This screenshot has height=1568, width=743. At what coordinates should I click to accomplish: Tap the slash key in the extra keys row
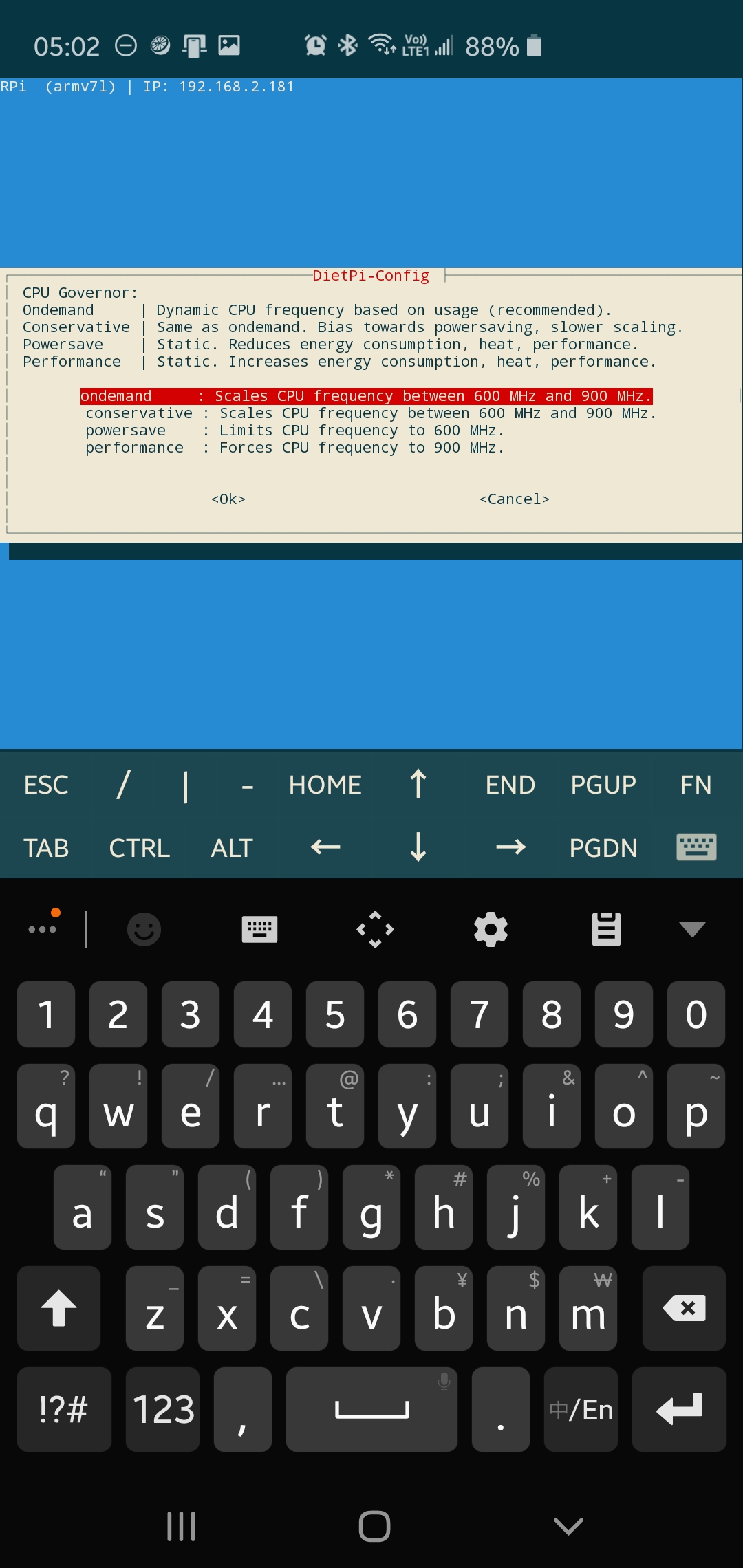pos(123,785)
